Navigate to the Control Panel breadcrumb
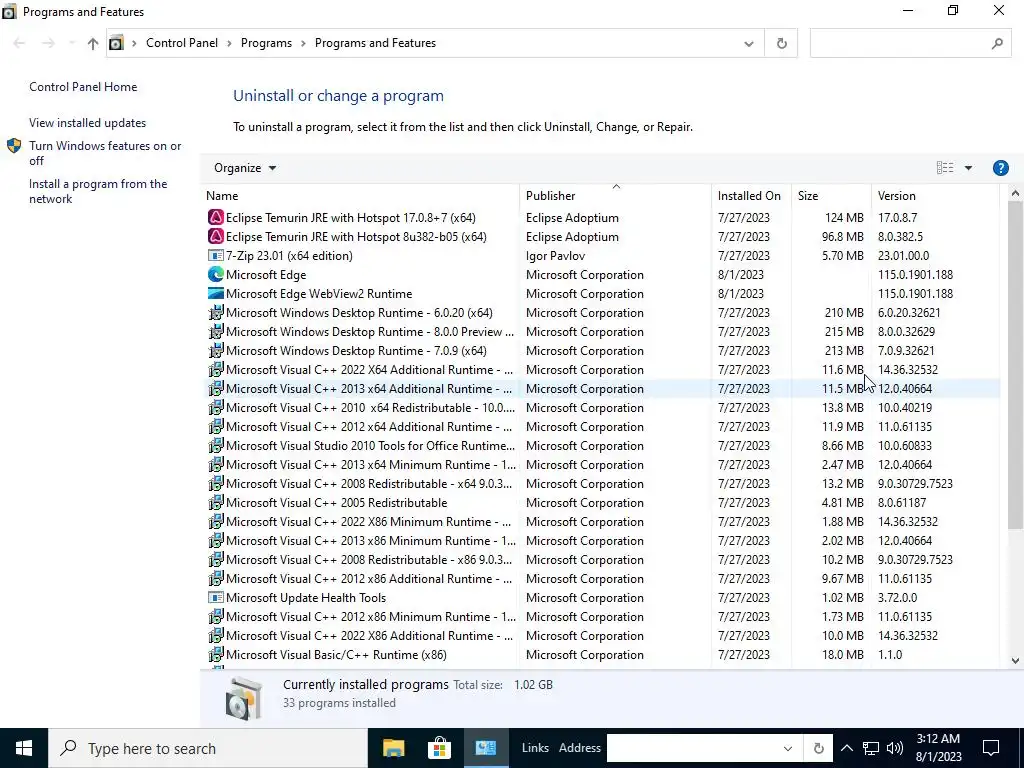 [182, 43]
